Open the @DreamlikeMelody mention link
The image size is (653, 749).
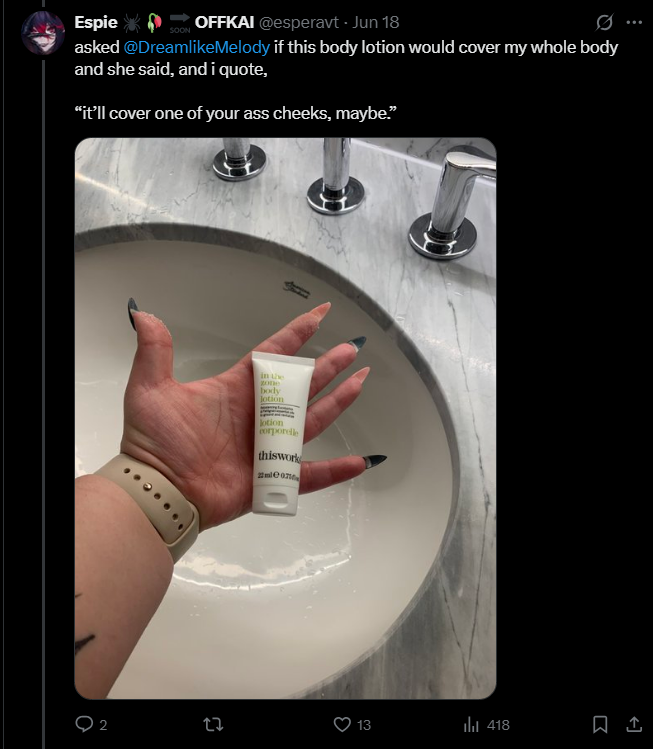pos(197,47)
